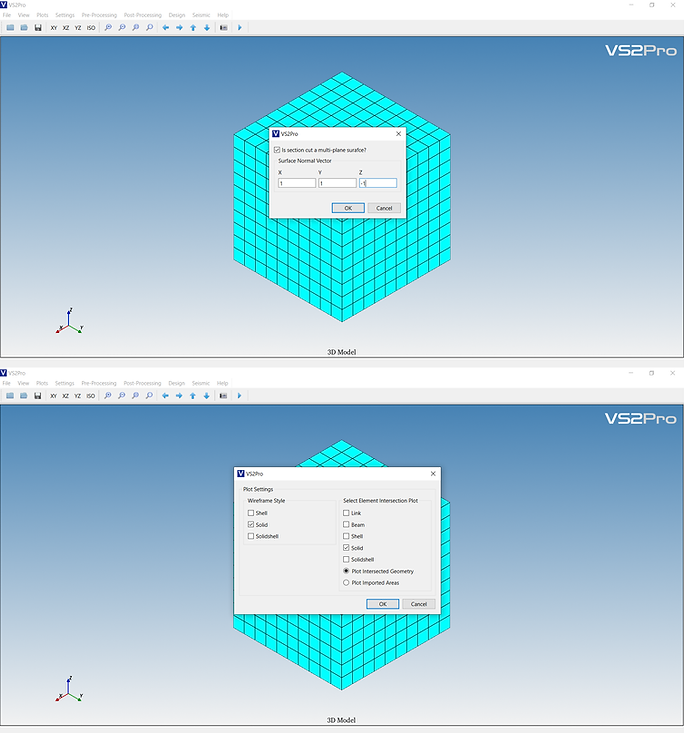Screen dimensions: 684x733
Task: Uncheck Solid under Select Element Intersection Plot
Action: pyautogui.click(x=346, y=547)
